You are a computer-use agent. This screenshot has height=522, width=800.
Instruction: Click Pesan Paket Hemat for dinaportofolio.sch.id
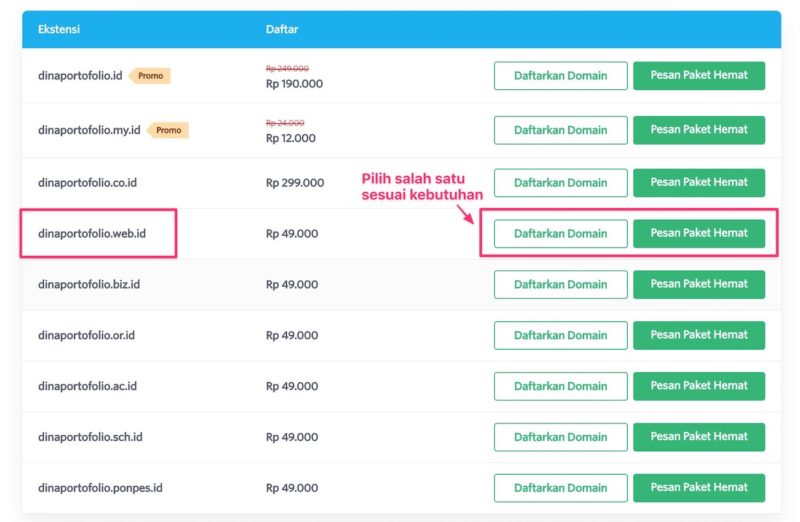click(x=698, y=437)
